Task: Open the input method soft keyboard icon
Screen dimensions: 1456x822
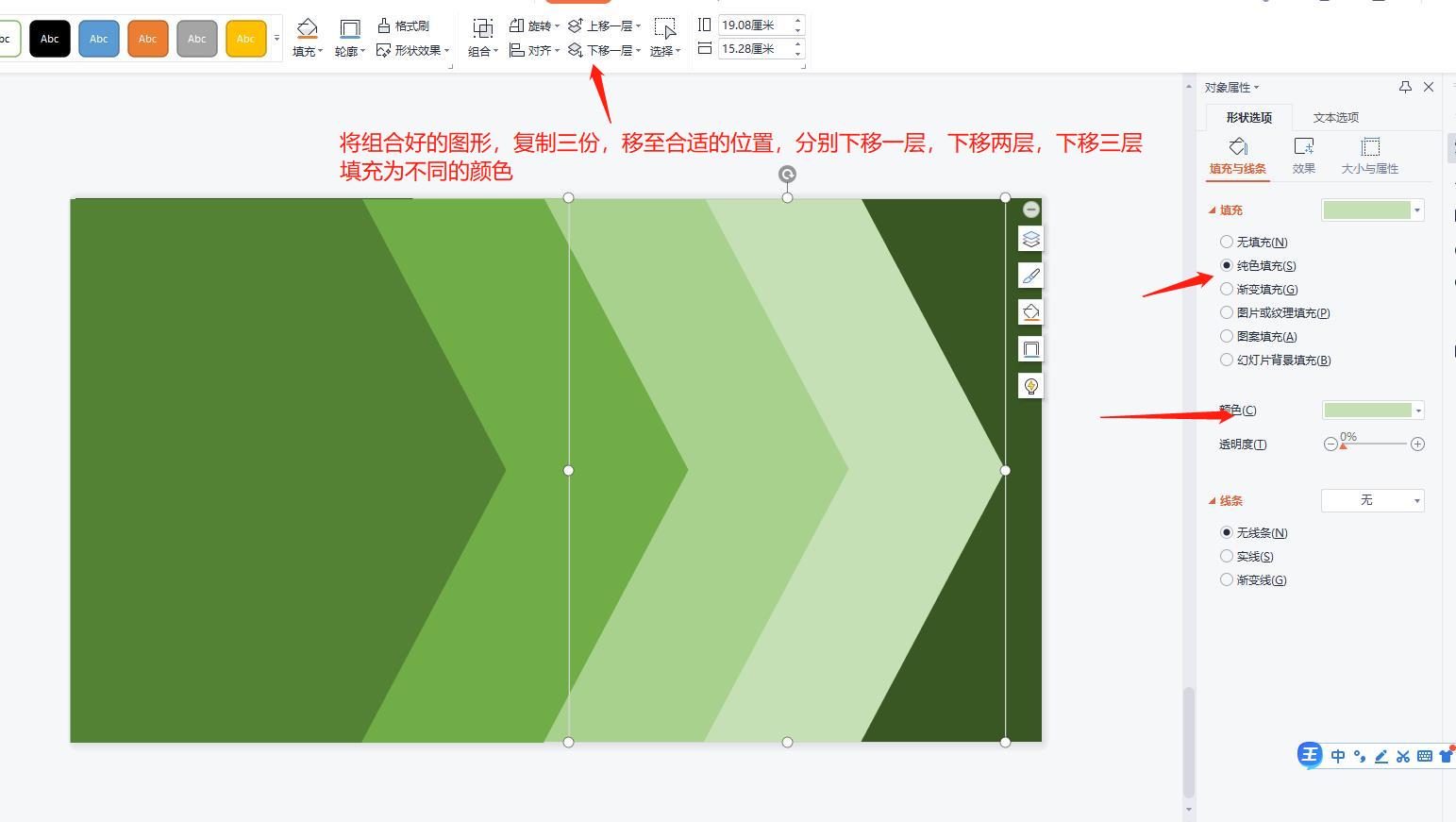Action: pyautogui.click(x=1425, y=756)
